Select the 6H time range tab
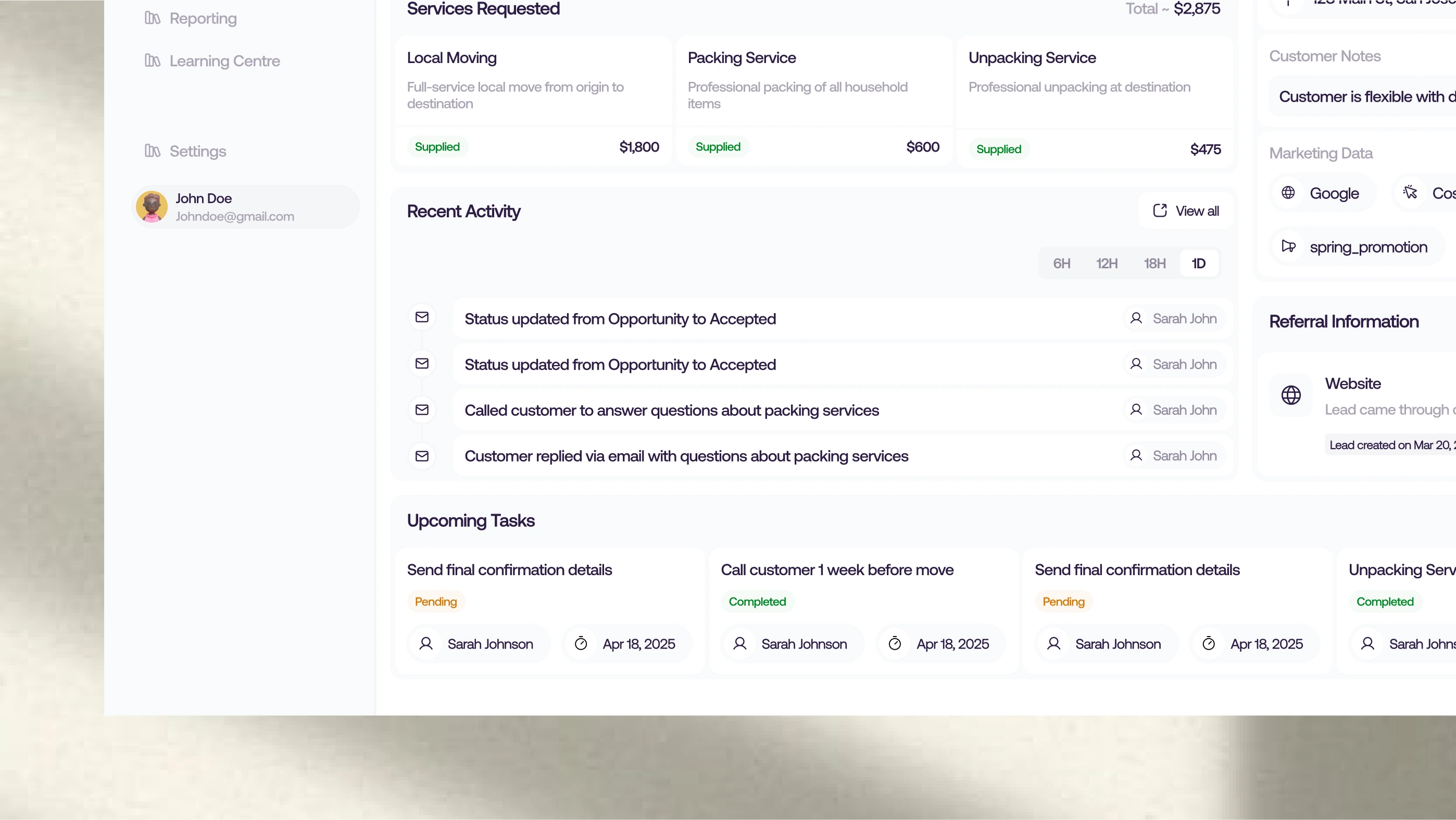This screenshot has width=1456, height=820. click(1061, 264)
